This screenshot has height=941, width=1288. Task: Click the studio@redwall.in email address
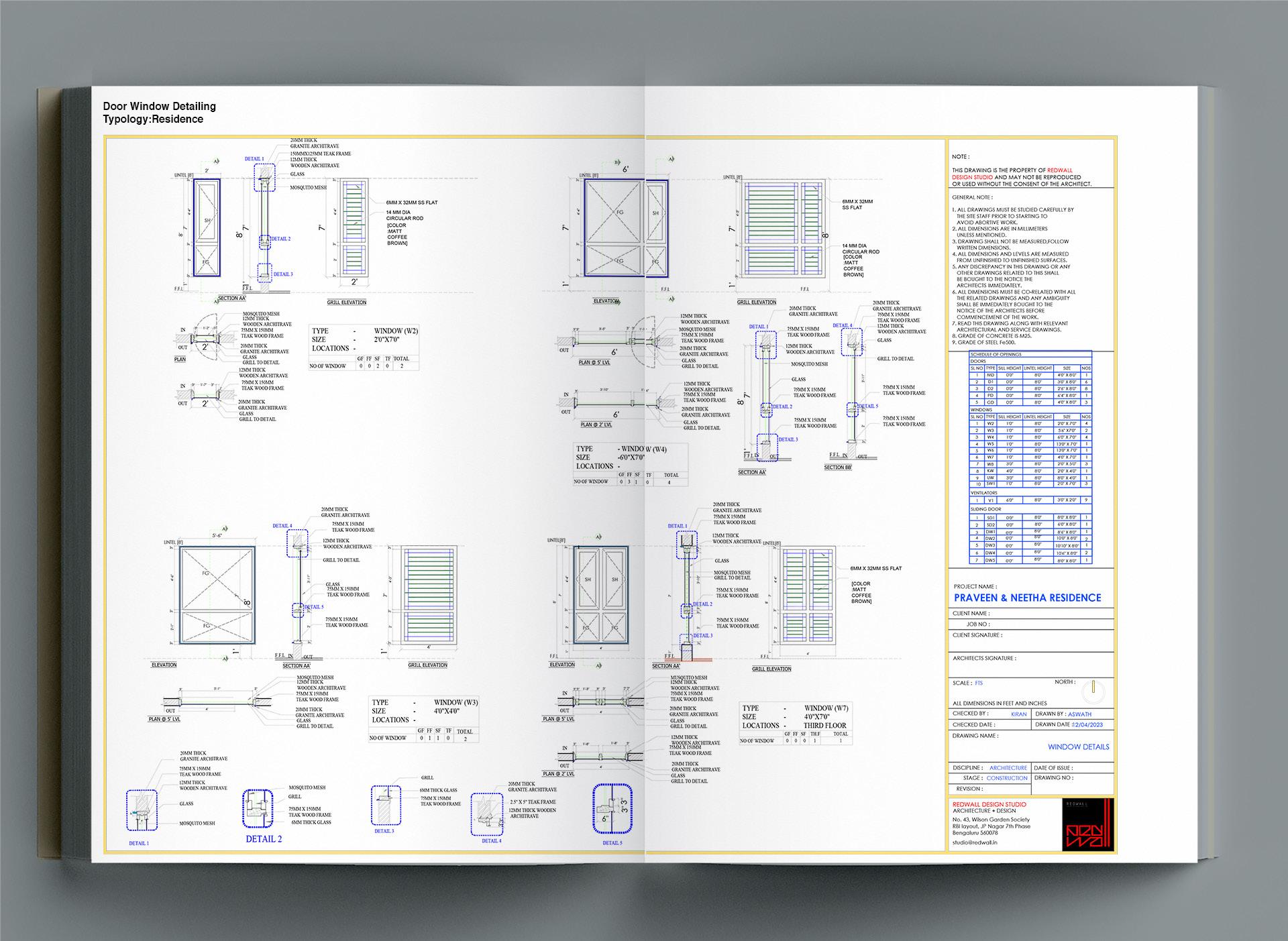pos(975,842)
